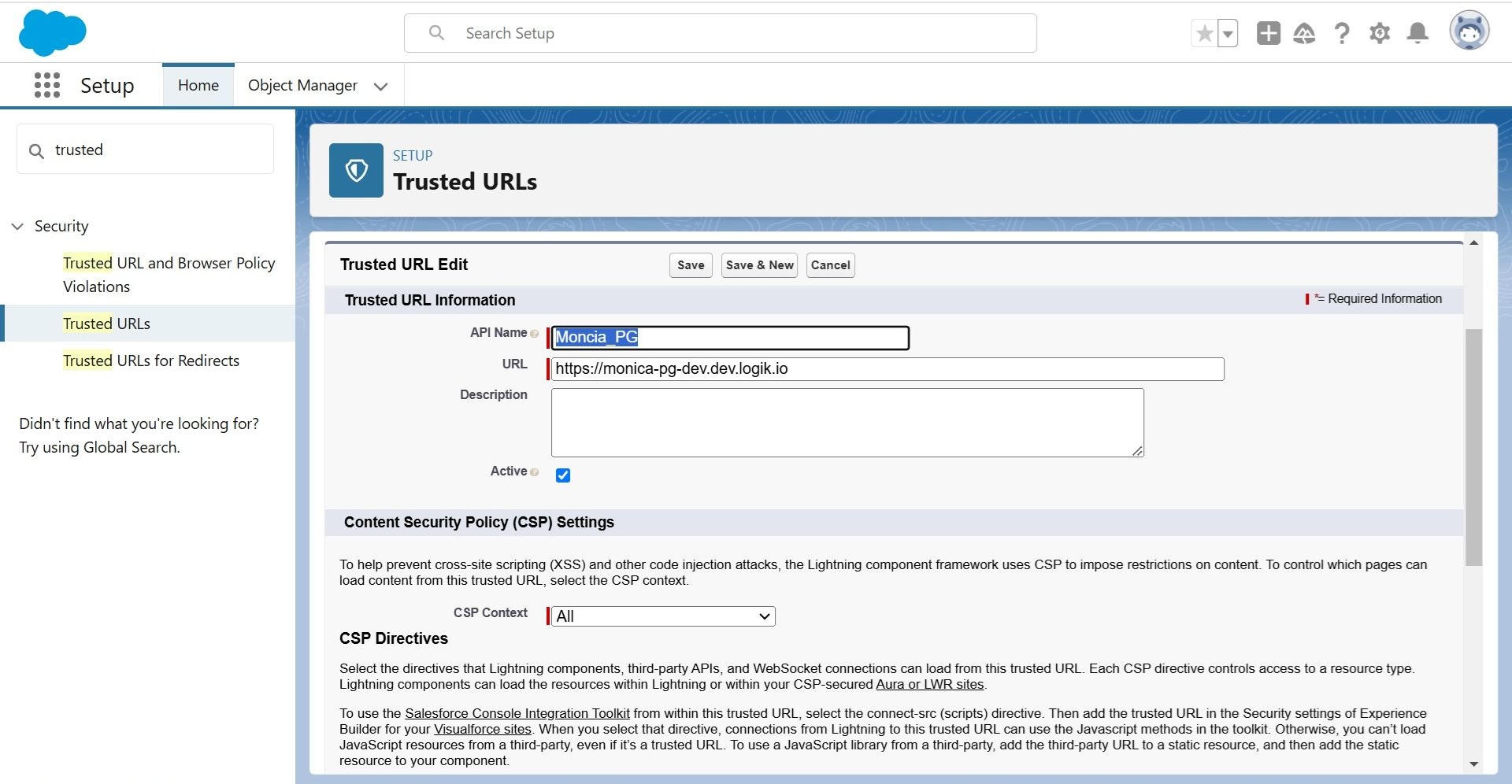Open the favorites list dropdown arrow
1512x784 pixels.
point(1228,33)
